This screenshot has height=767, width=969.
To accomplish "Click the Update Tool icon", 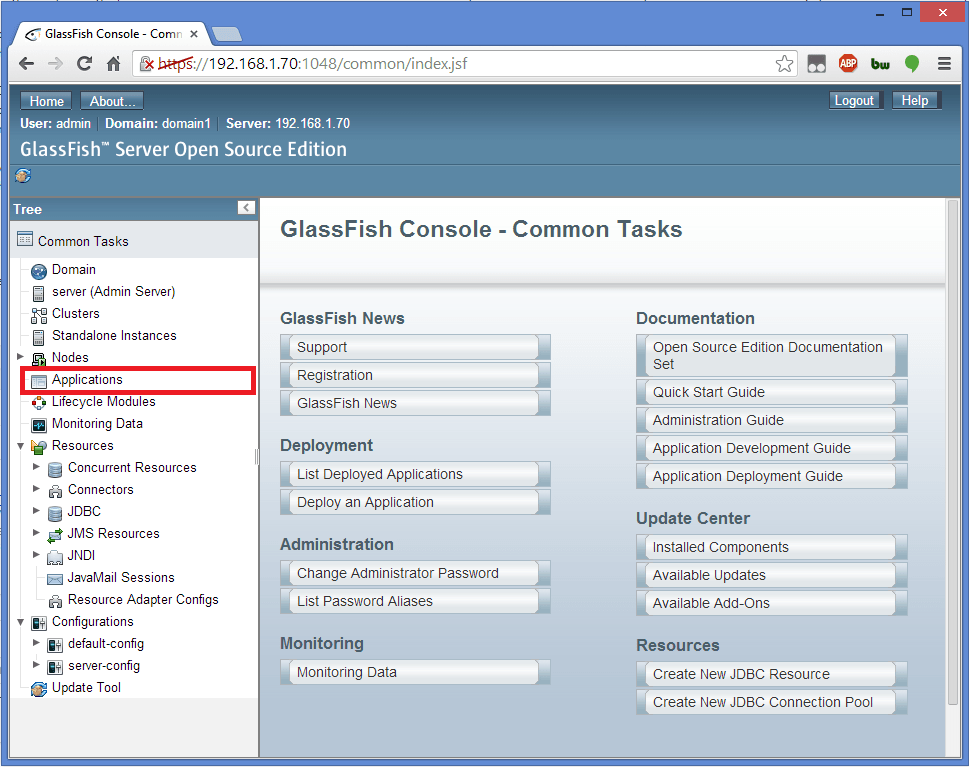I will tap(38, 688).
